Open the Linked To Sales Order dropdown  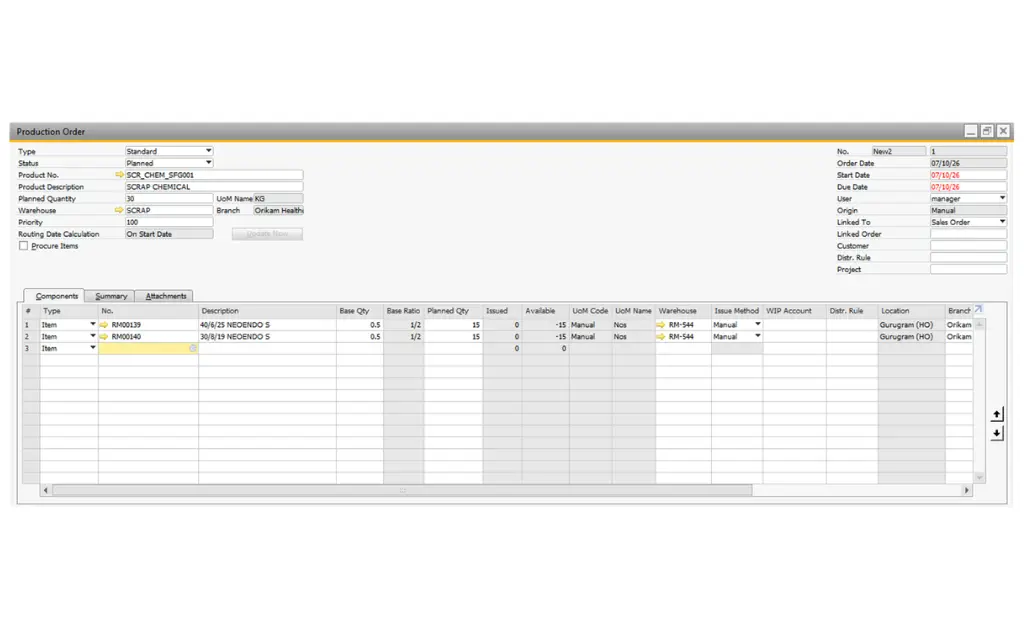1002,221
